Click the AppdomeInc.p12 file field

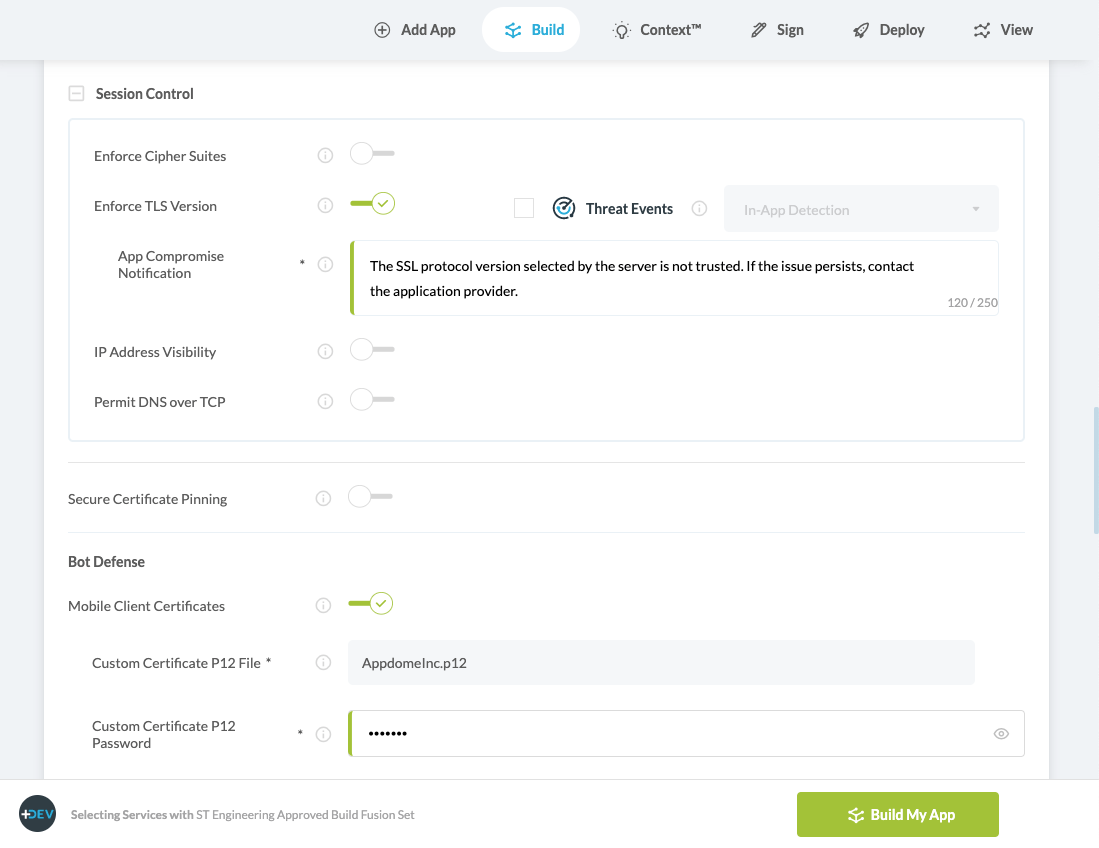tap(660, 662)
